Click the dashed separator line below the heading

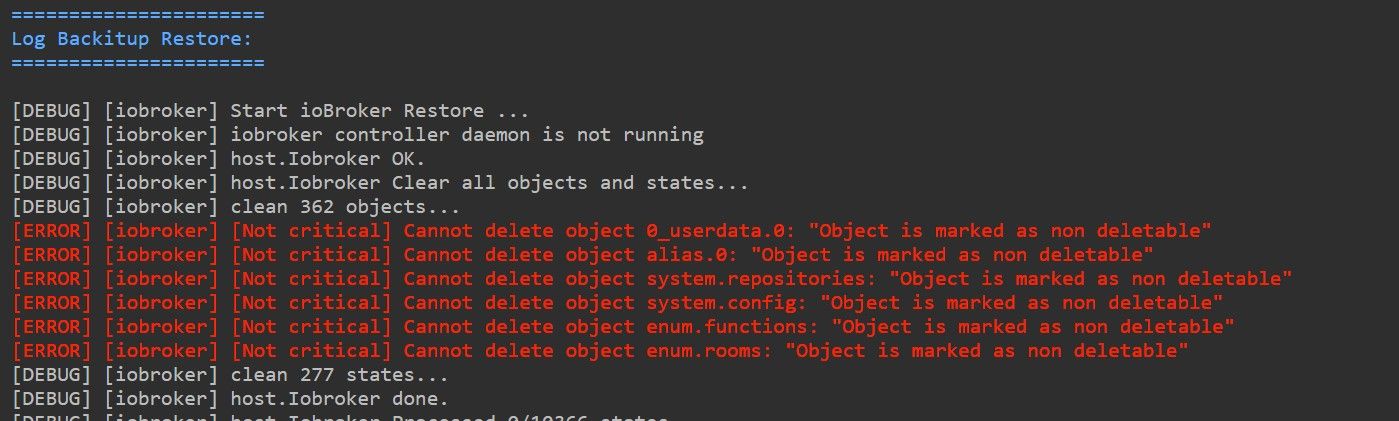tap(138, 63)
